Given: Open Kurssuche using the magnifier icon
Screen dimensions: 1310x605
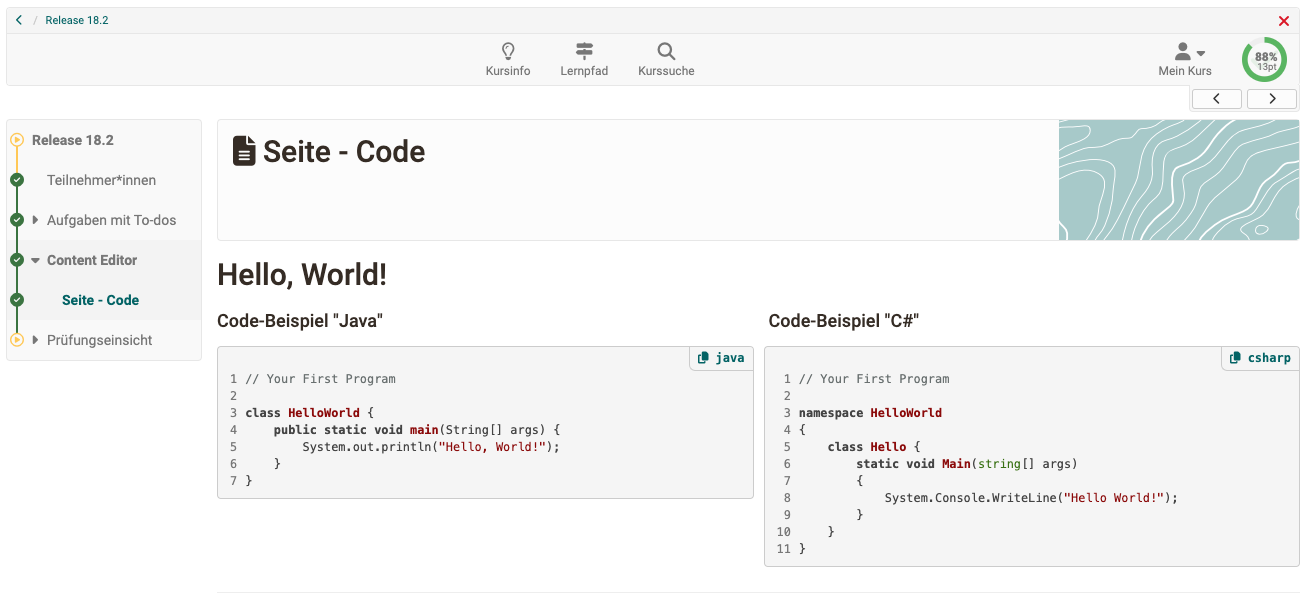Looking at the screenshot, I should point(665,52).
